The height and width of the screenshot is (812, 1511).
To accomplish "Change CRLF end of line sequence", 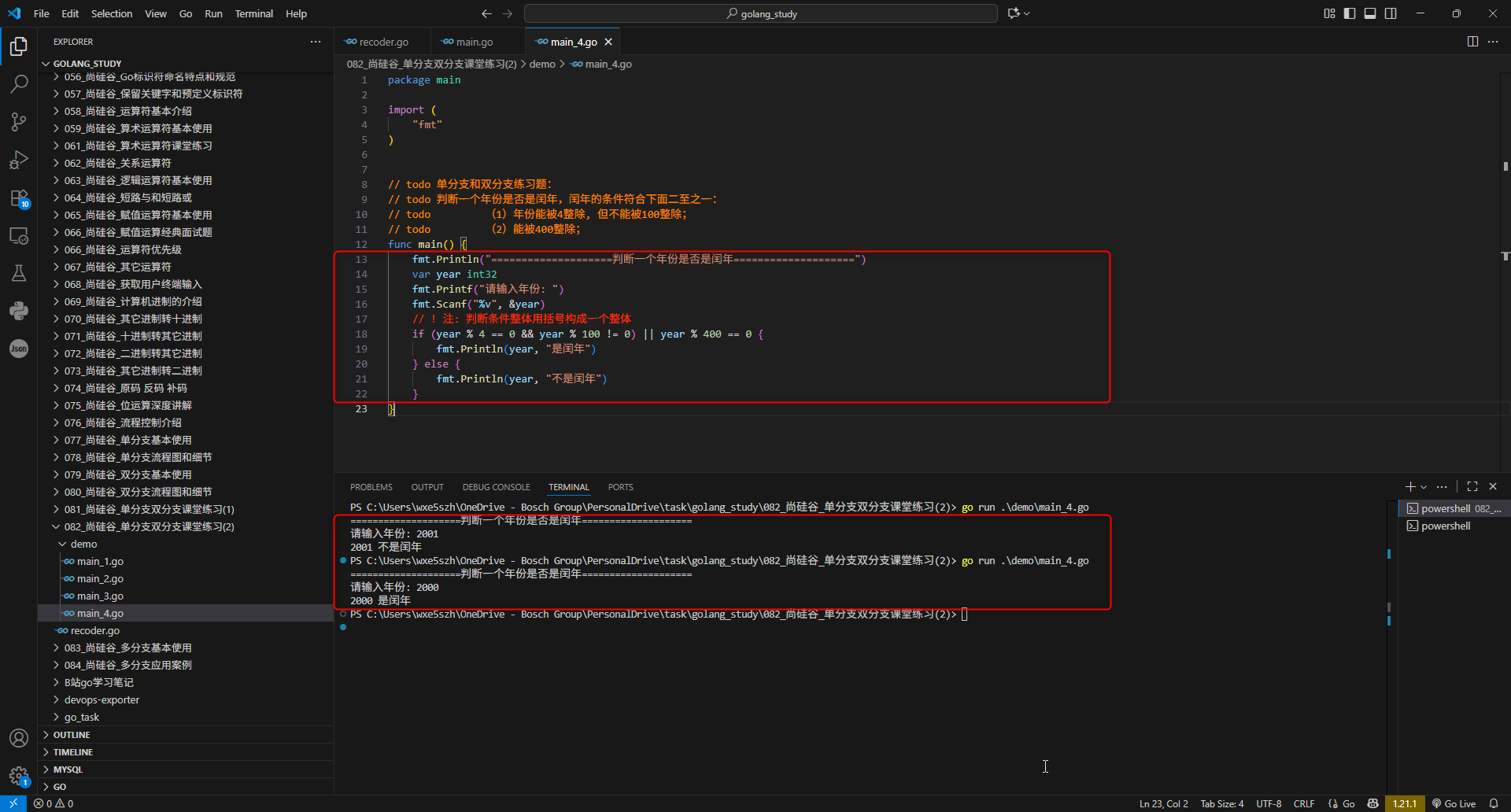I will click(x=1304, y=803).
